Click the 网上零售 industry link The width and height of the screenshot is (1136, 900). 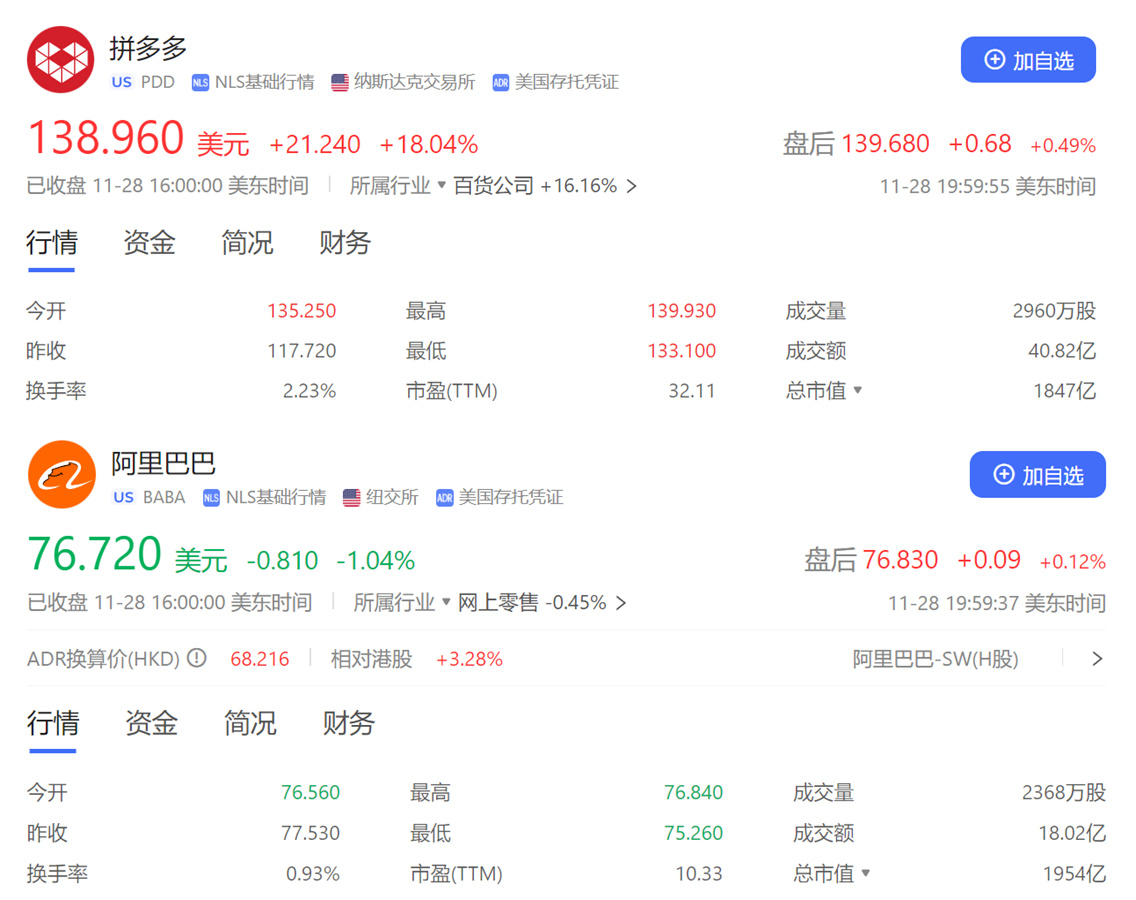coord(498,603)
